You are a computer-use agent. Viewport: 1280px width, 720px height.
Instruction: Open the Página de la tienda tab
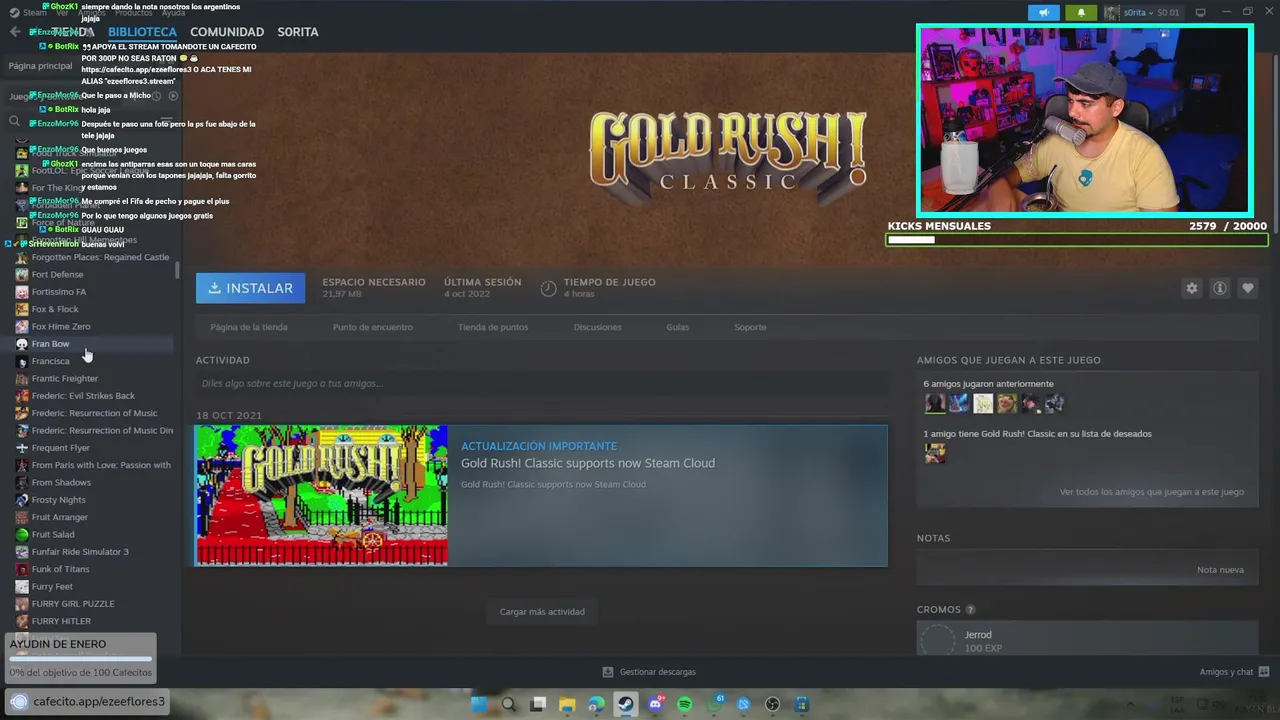249,327
